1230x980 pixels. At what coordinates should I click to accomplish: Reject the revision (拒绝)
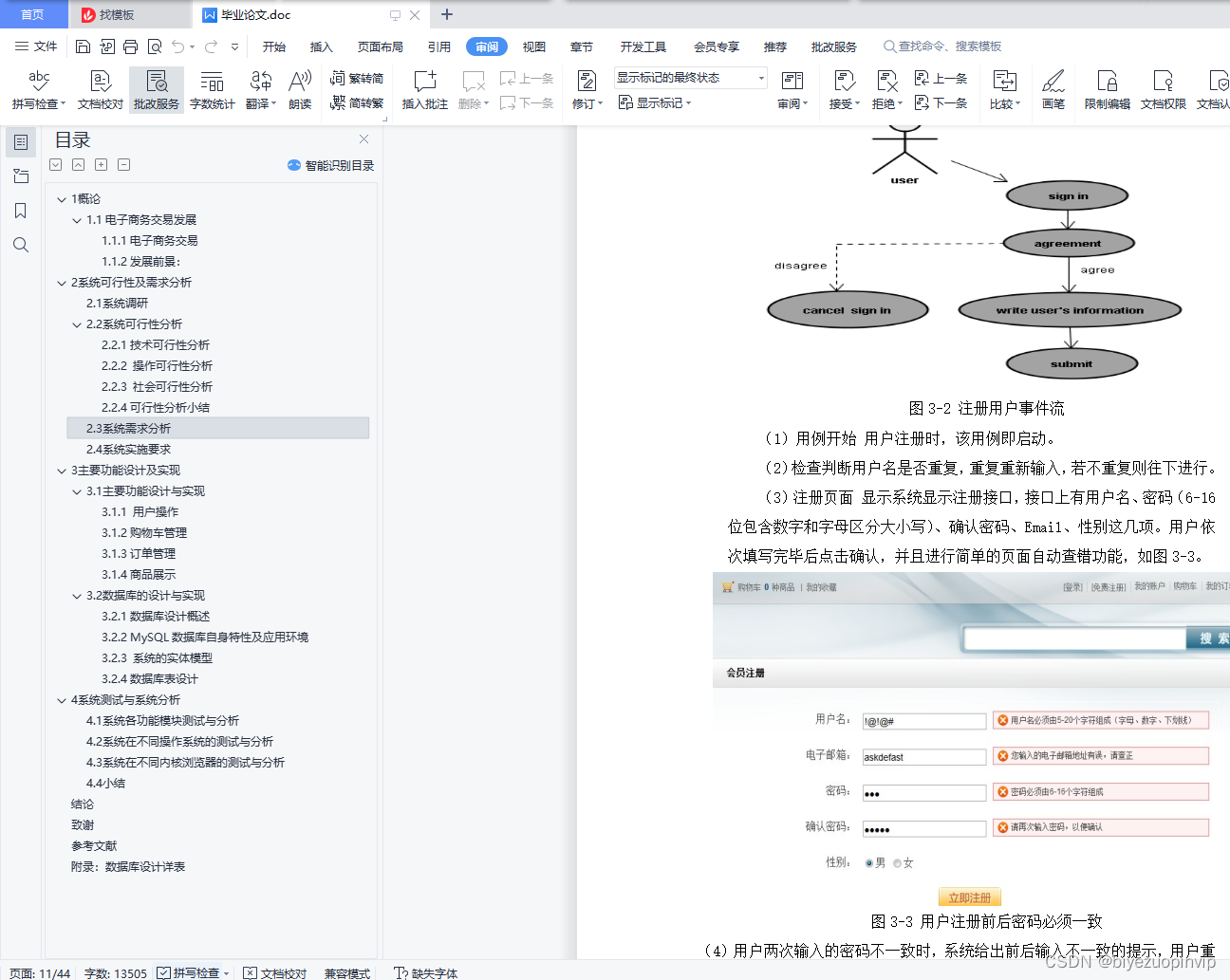click(886, 90)
